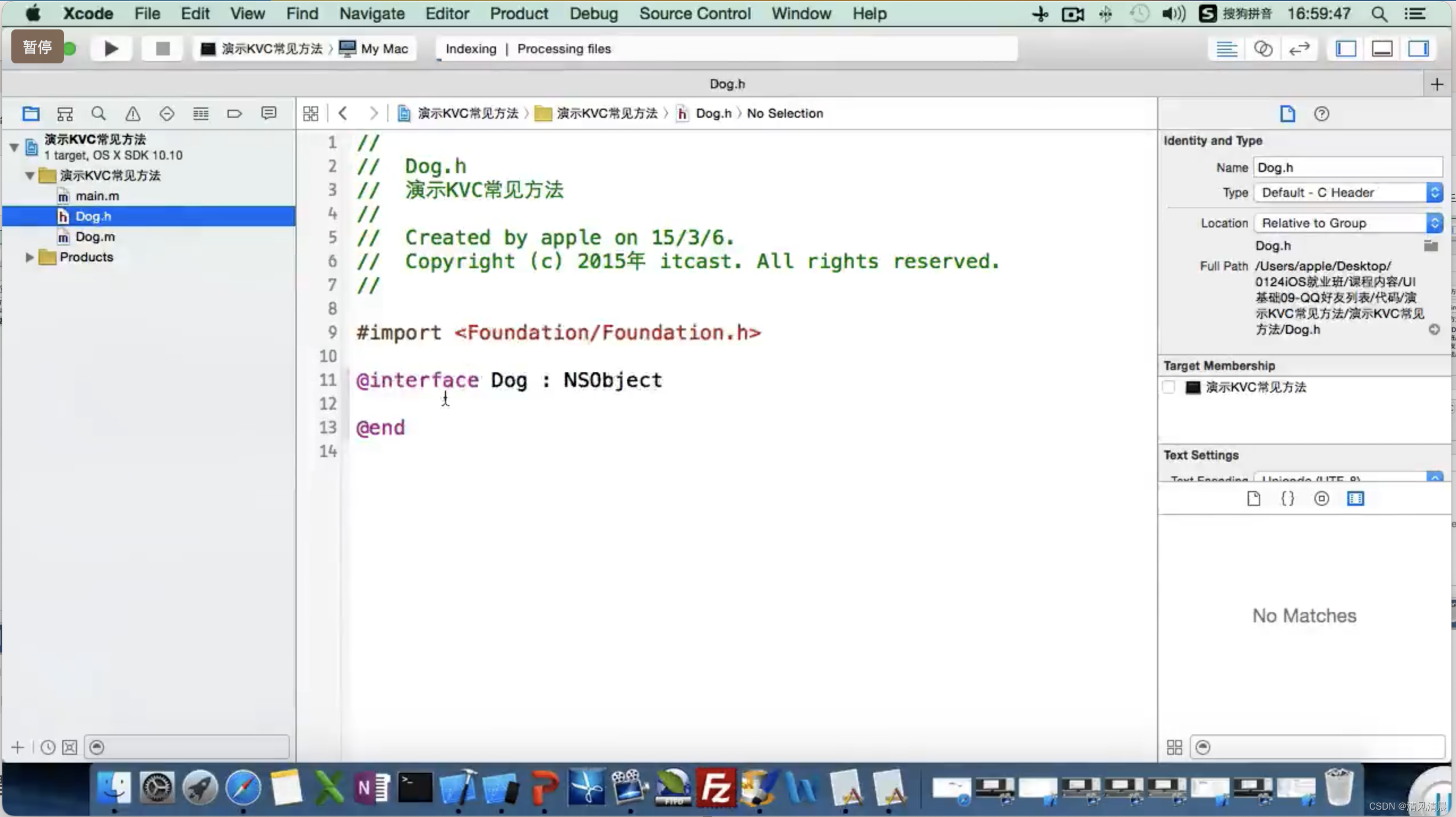1456x817 pixels.
Task: Click the related items editor icon
Action: (1263, 48)
